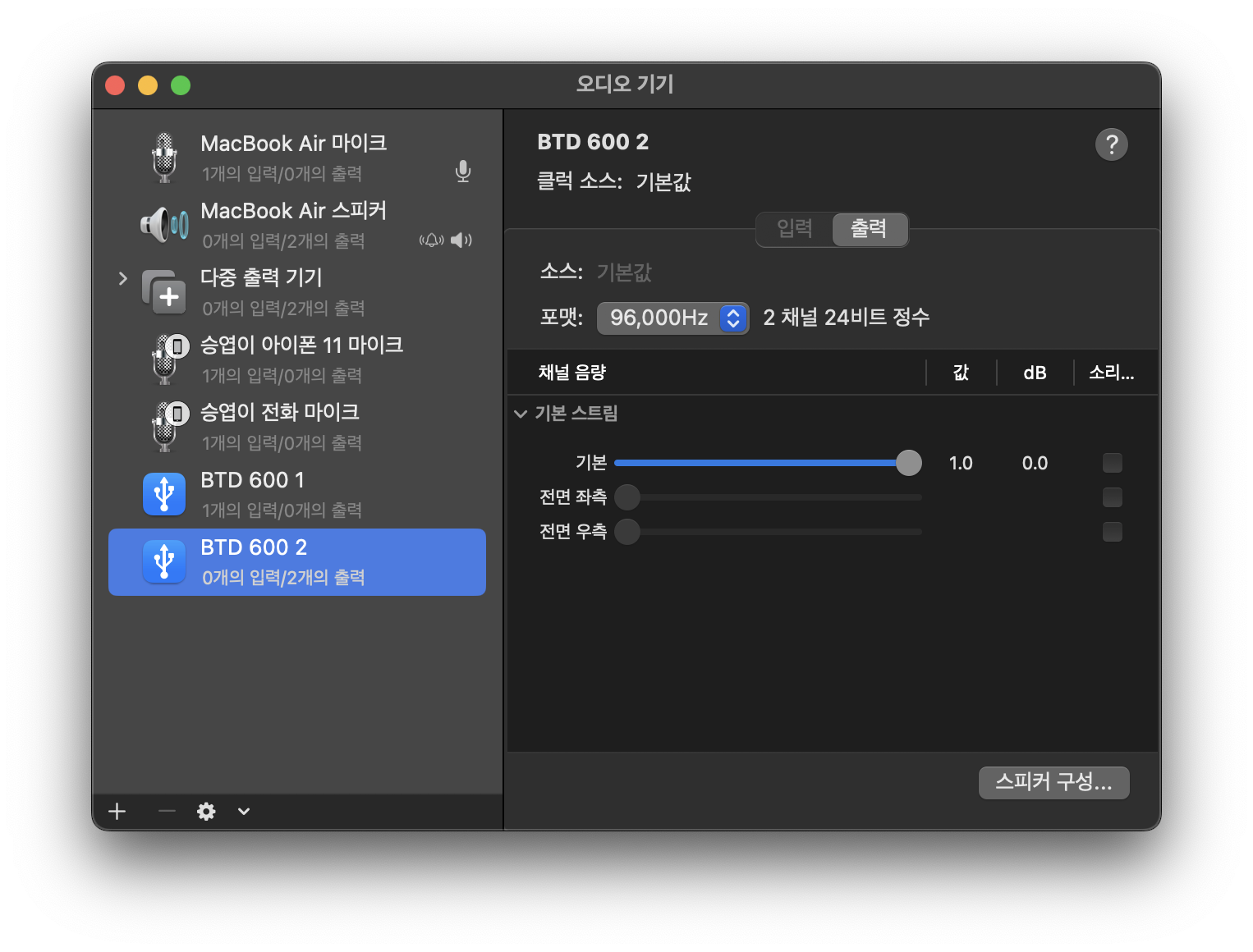This screenshot has height=952, width=1253.
Task: Click the default sound output speaker indicator
Action: [461, 240]
